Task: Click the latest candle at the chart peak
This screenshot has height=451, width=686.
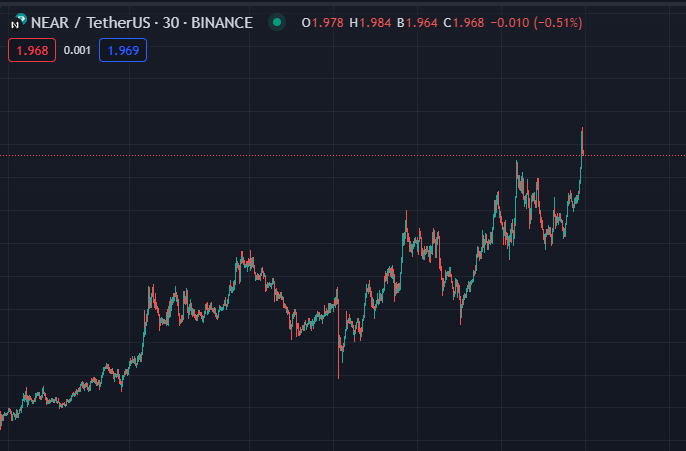Action: (x=582, y=142)
